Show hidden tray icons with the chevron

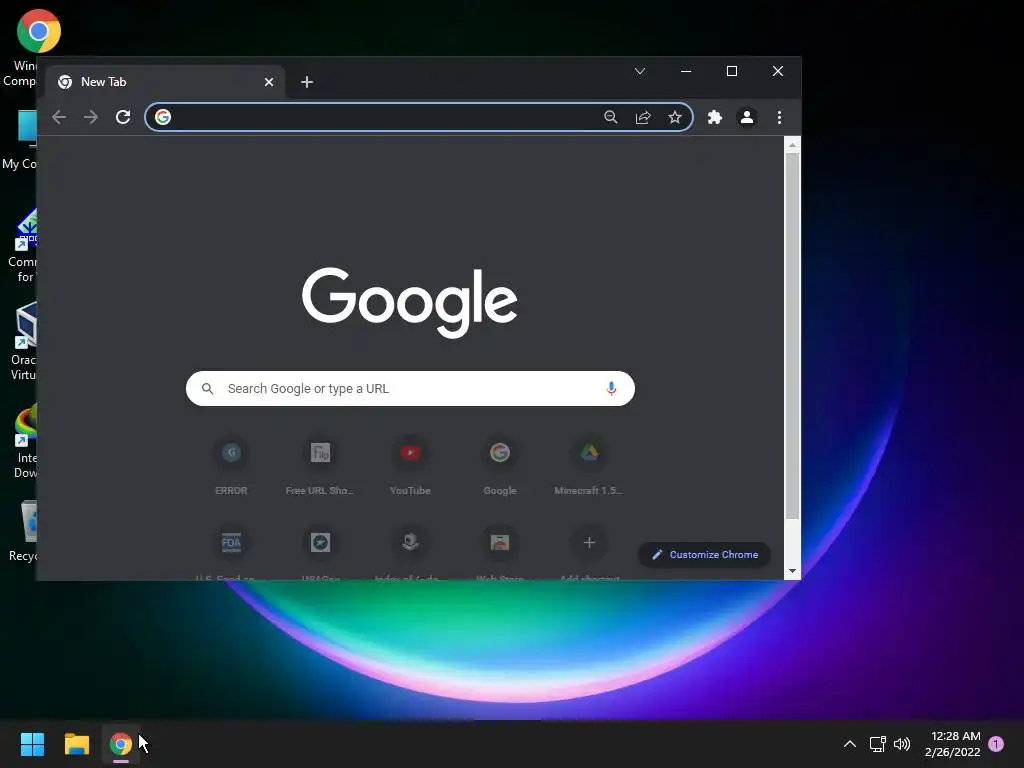point(850,744)
